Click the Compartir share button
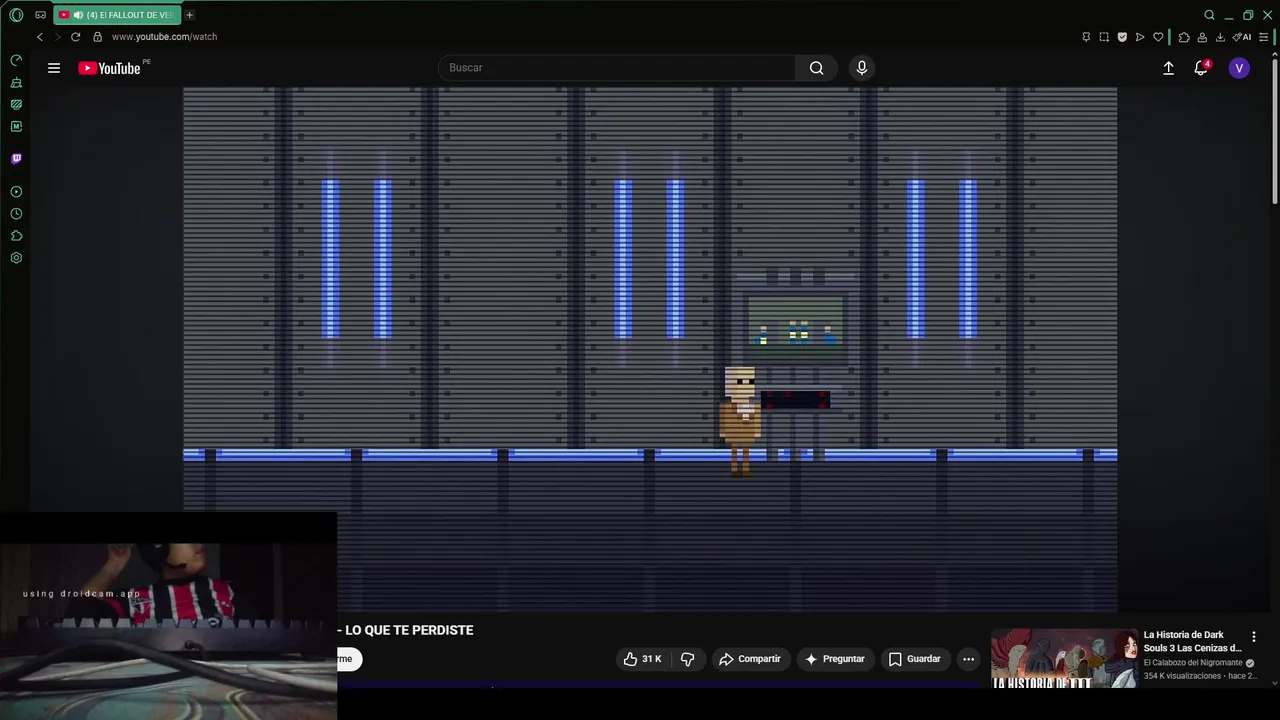The image size is (1280, 720). [750, 659]
